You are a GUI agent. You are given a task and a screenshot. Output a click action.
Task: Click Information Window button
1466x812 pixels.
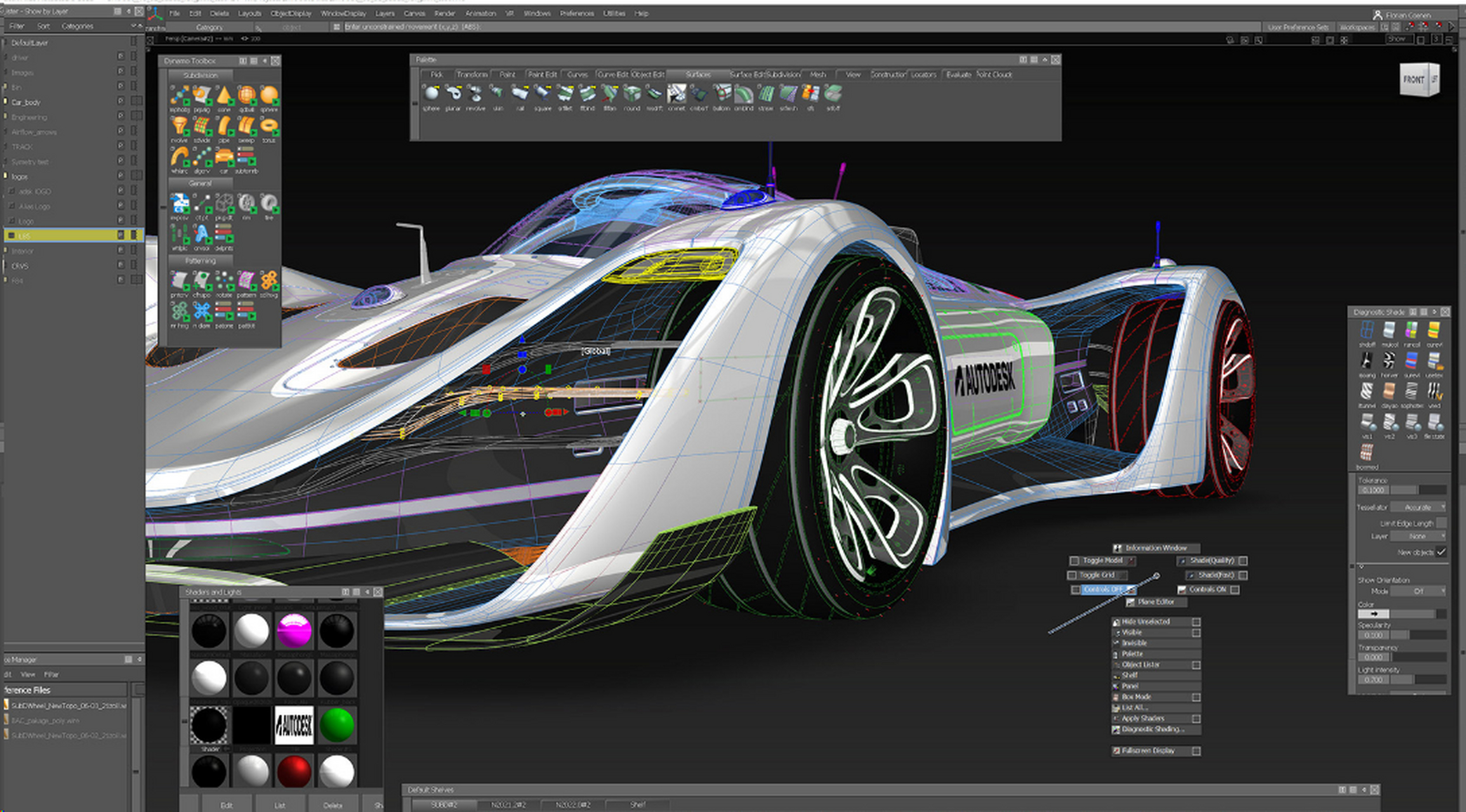tap(1156, 548)
